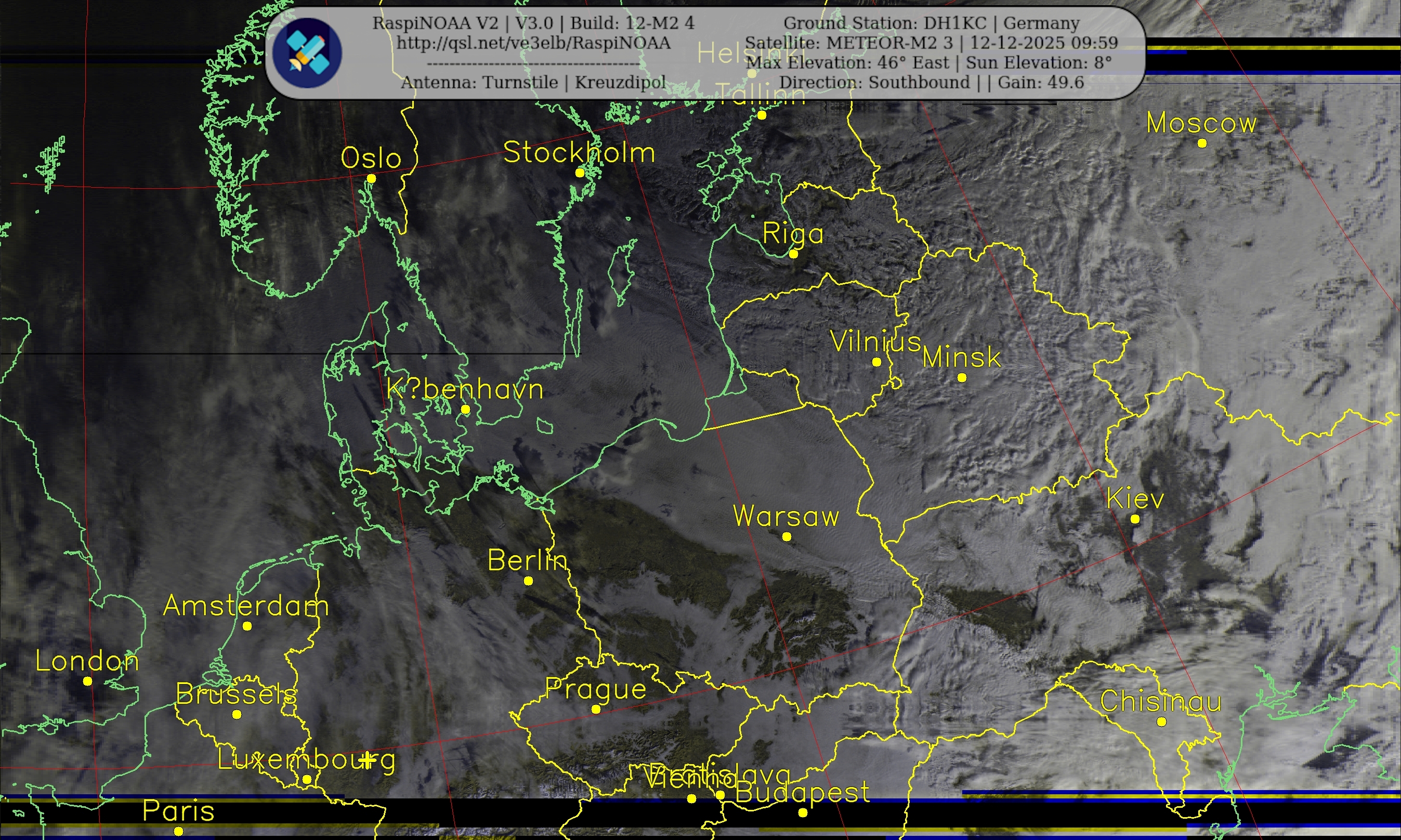This screenshot has height=840, width=1401.
Task: Click the Minsk city marker dot
Action: pos(962,377)
